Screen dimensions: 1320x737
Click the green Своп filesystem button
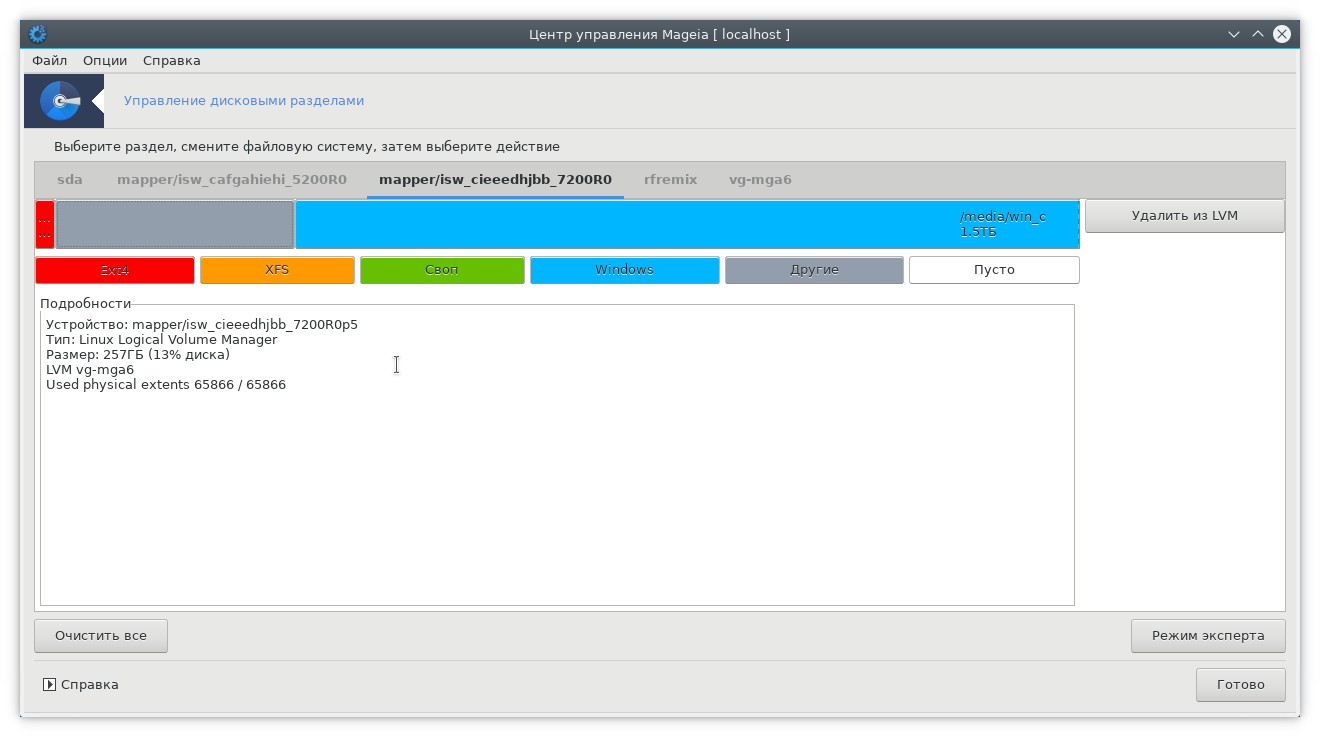(442, 270)
